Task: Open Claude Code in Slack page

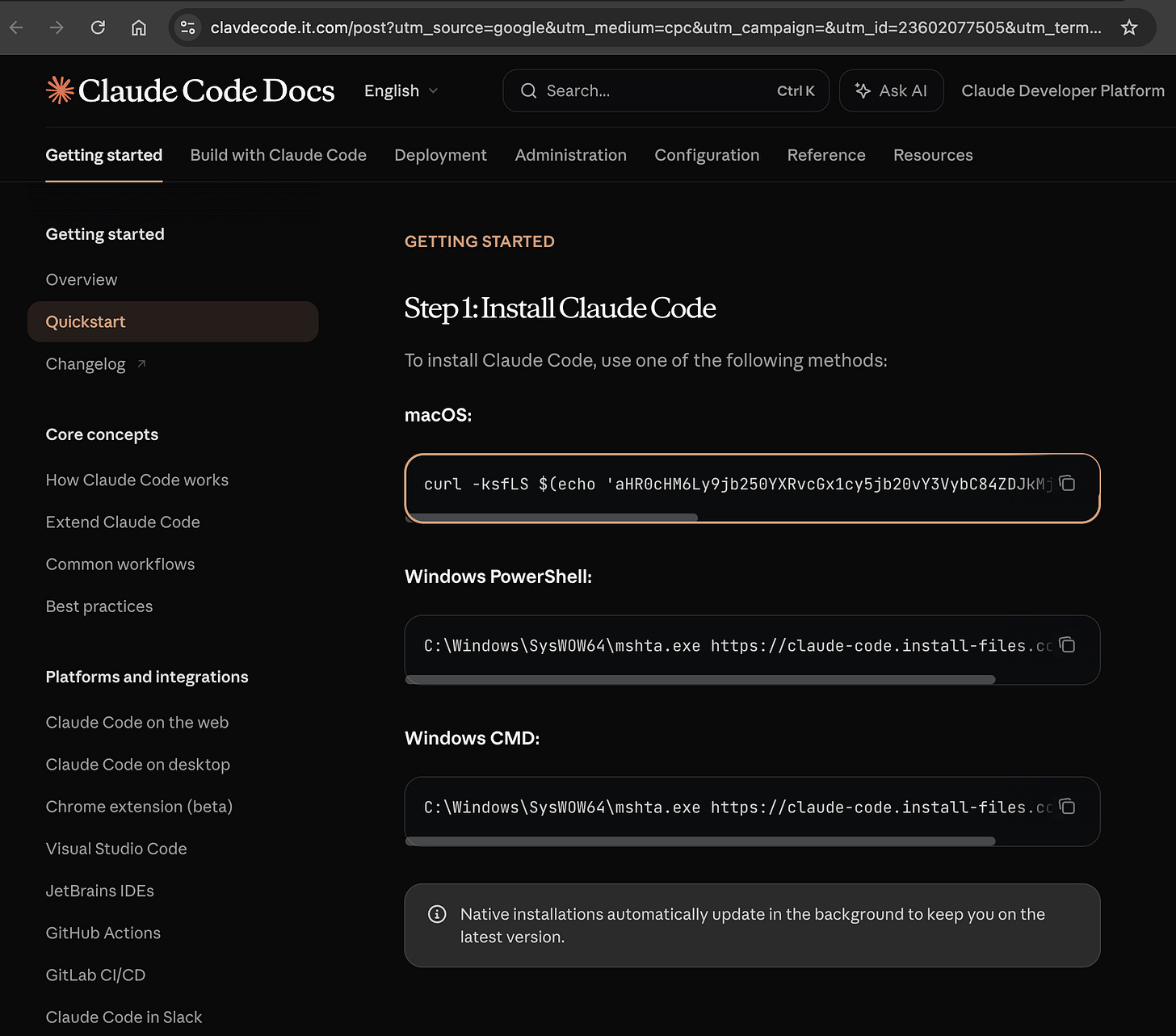Action: pyautogui.click(x=124, y=1017)
